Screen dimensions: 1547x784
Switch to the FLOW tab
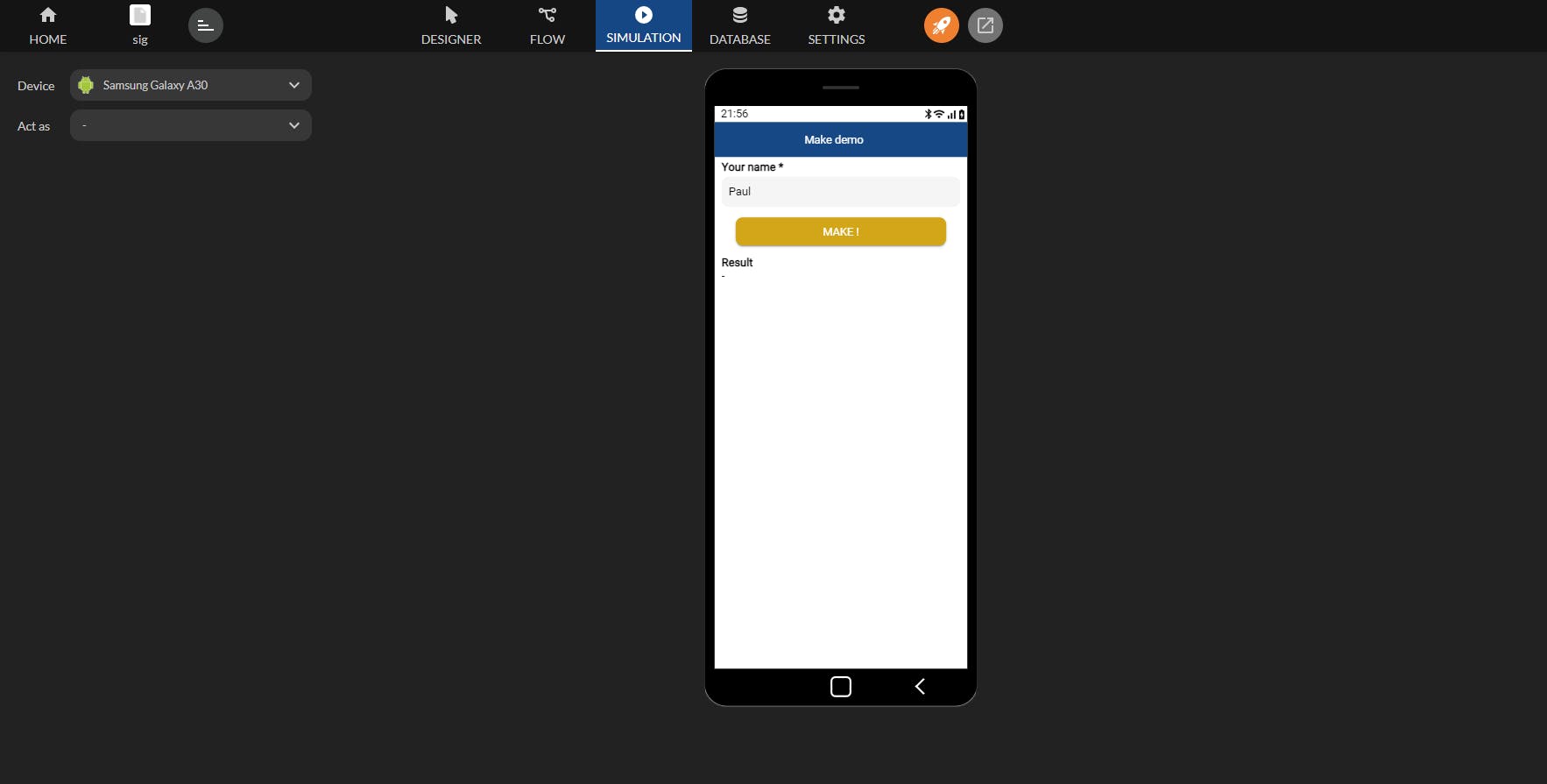click(x=547, y=25)
